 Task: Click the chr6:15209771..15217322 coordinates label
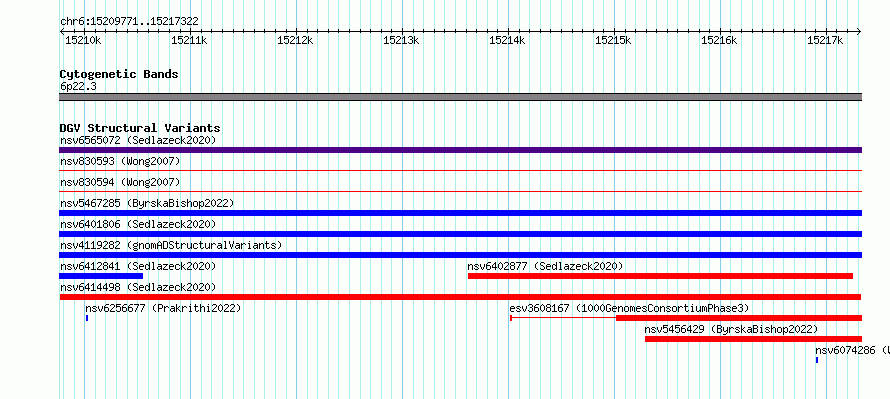tap(129, 22)
